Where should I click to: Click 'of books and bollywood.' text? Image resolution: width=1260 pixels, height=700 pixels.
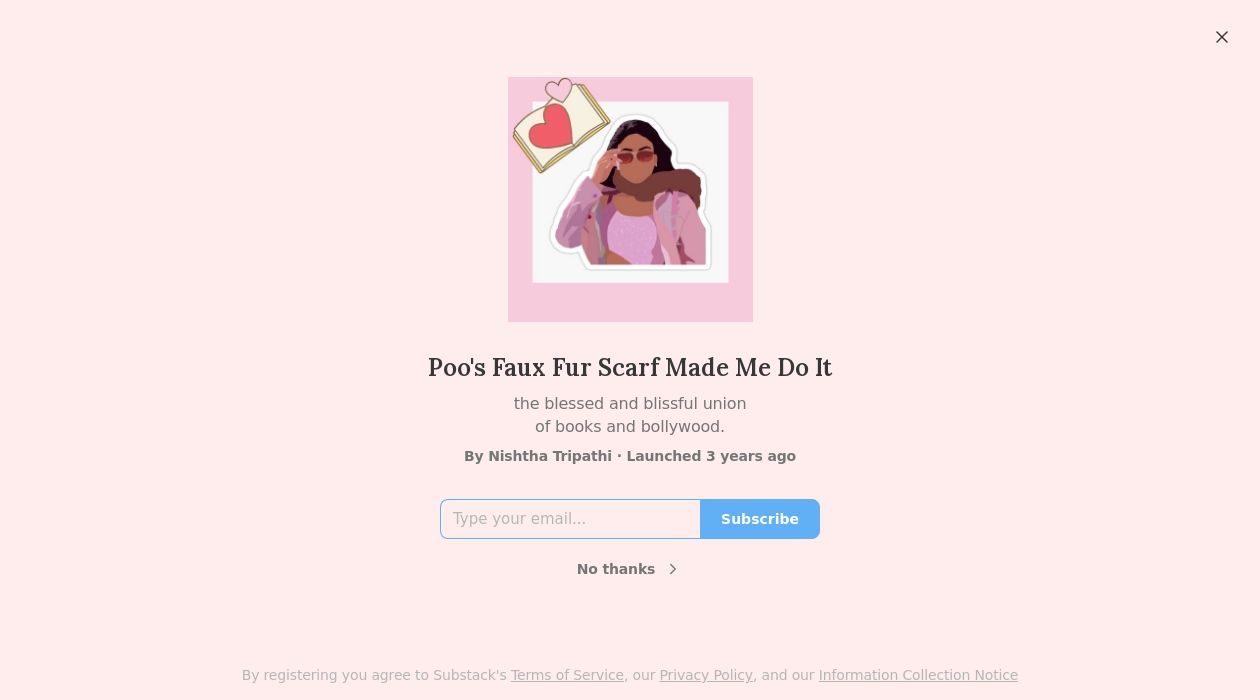[x=630, y=427]
